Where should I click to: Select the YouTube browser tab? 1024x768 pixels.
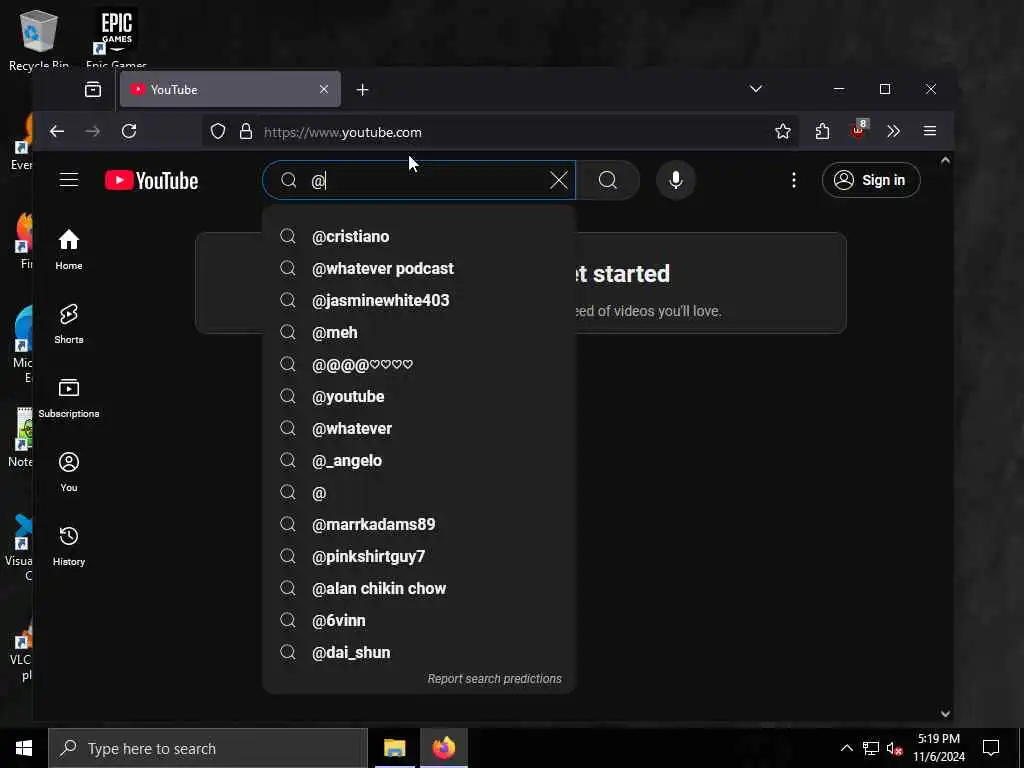pyautogui.click(x=230, y=89)
